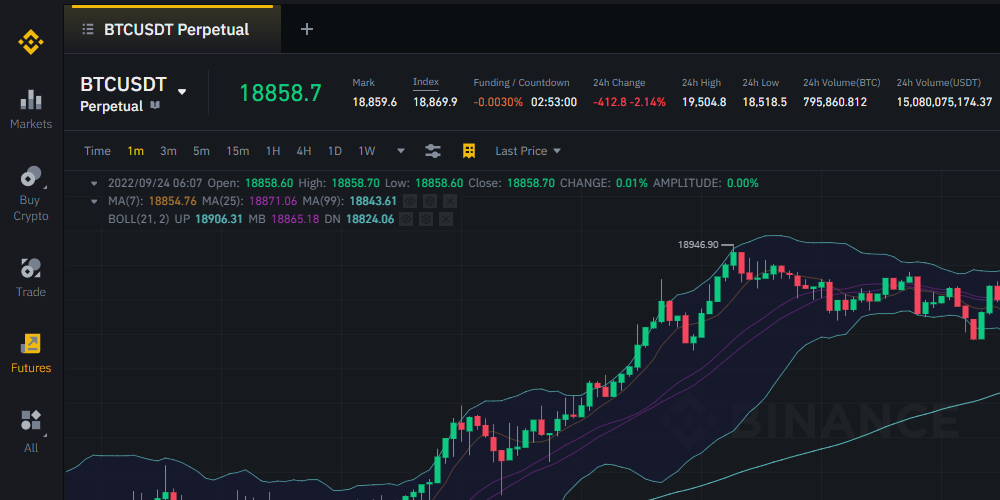Switch to the 1m interval
The image size is (1000, 500).
[135, 151]
